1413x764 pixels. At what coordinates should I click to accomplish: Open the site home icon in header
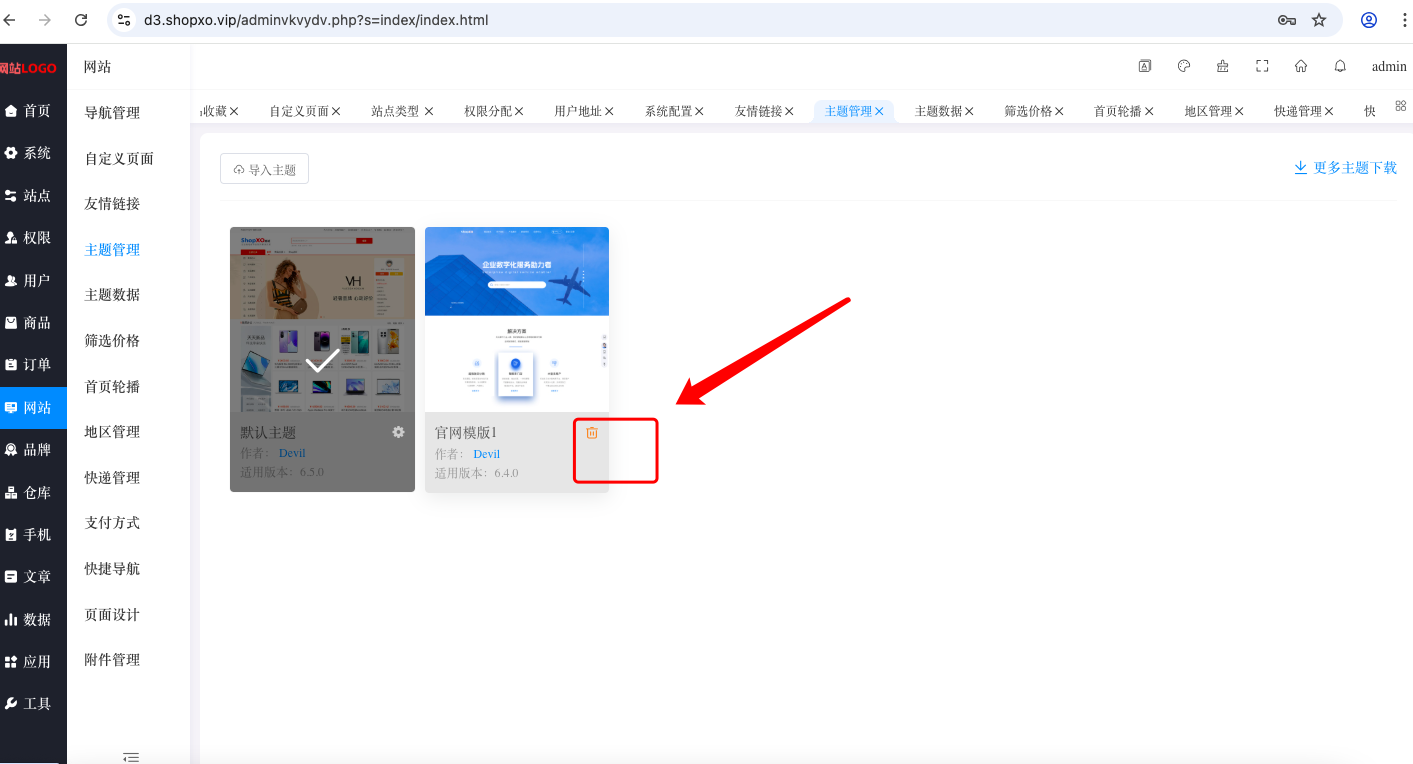[1301, 66]
